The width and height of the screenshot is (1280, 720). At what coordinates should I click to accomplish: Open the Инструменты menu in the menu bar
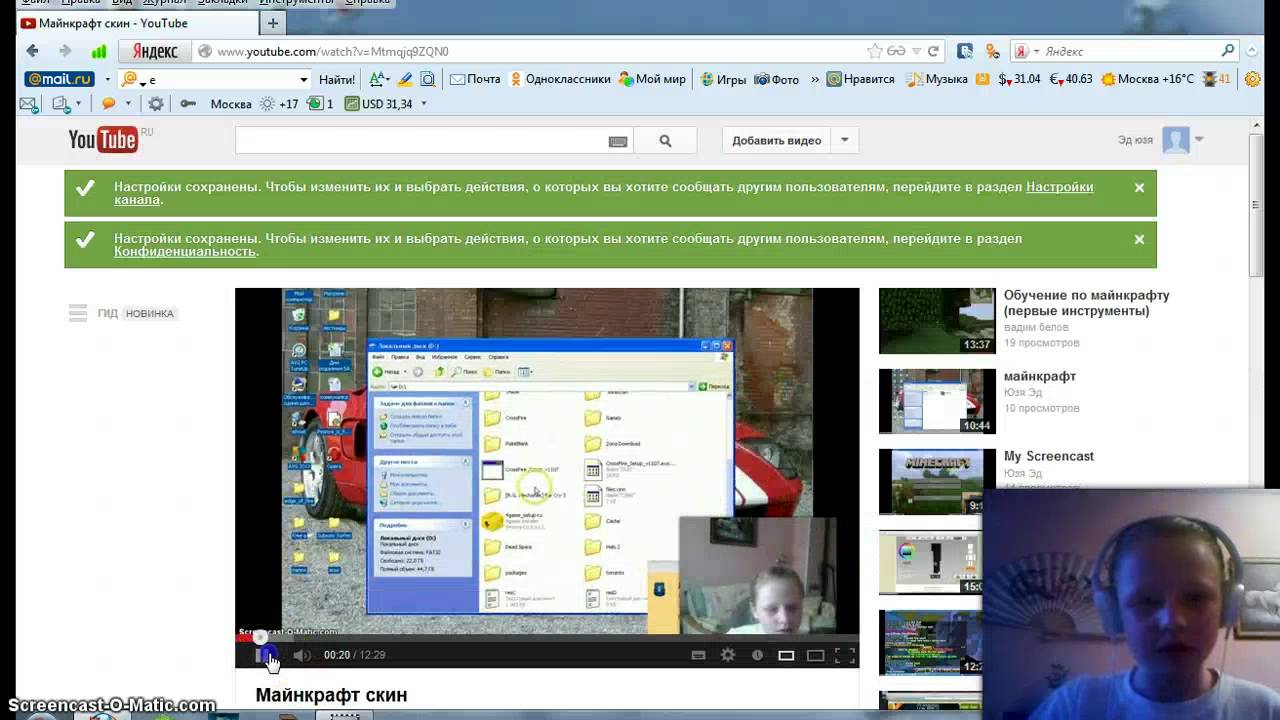[x=296, y=2]
